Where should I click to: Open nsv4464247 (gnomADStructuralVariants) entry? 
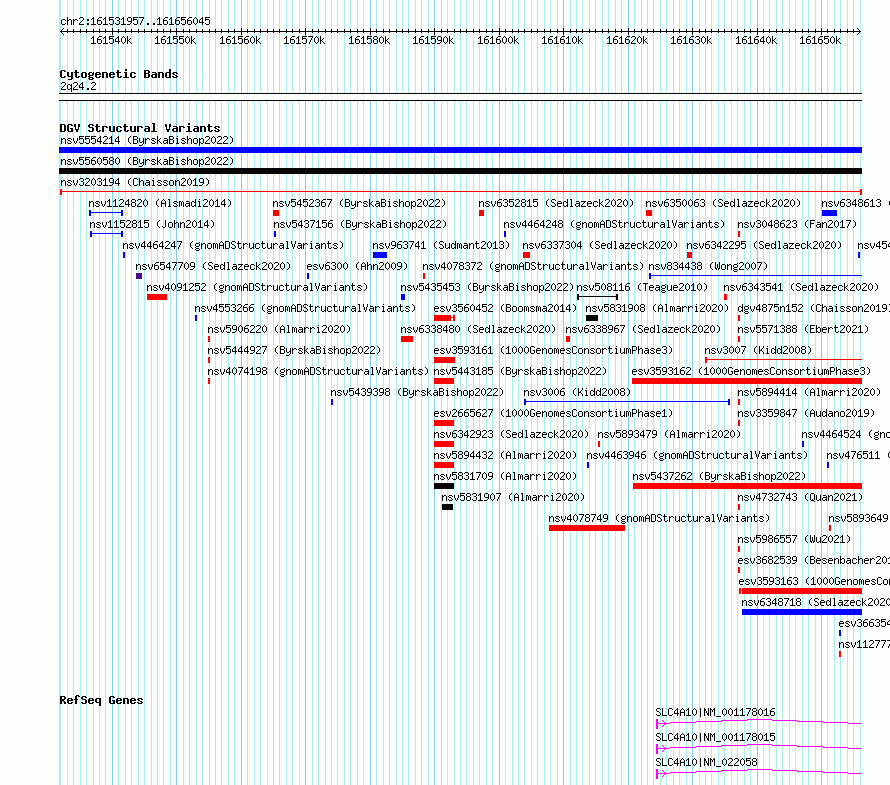tap(233, 245)
